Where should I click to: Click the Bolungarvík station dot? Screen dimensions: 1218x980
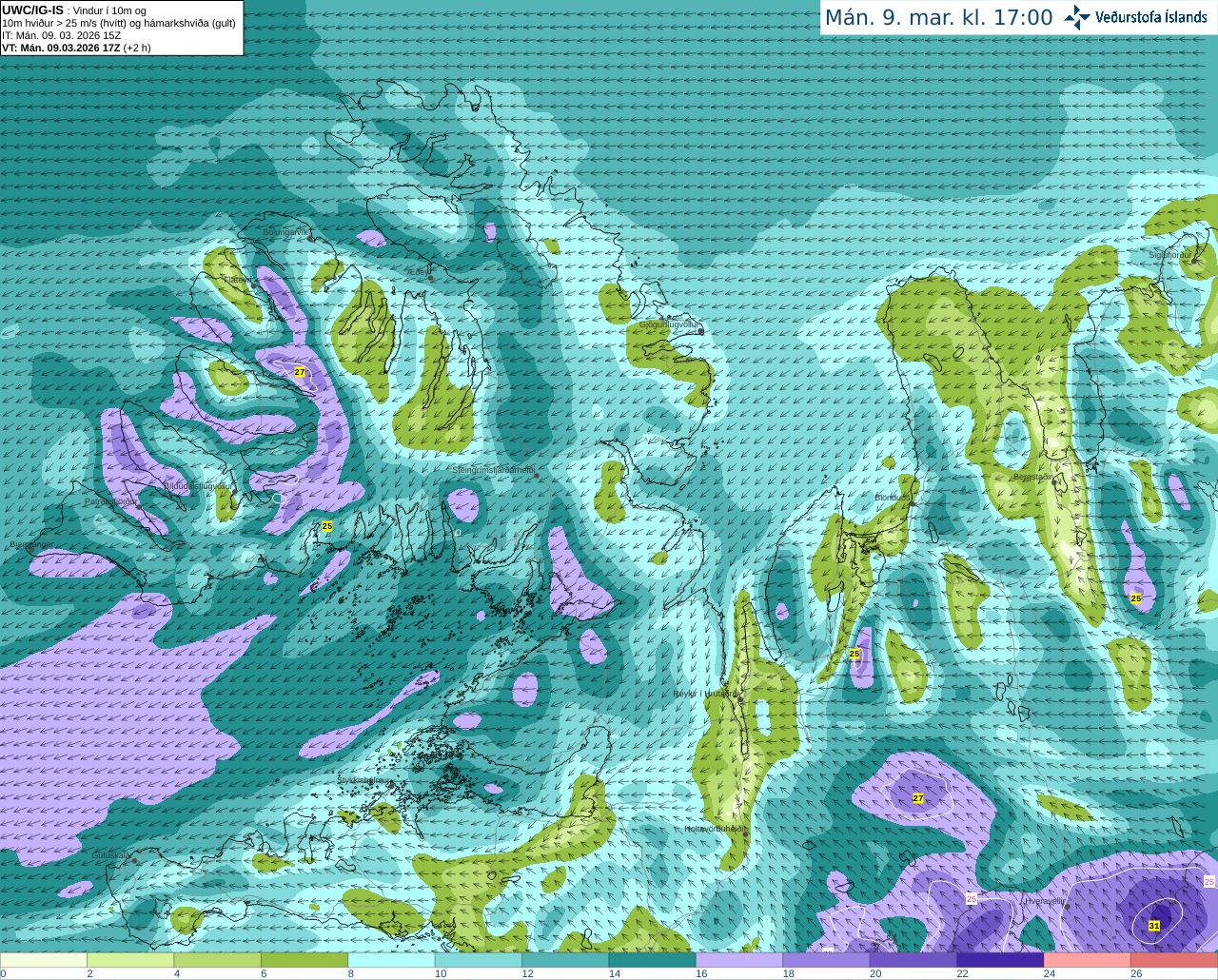311,237
